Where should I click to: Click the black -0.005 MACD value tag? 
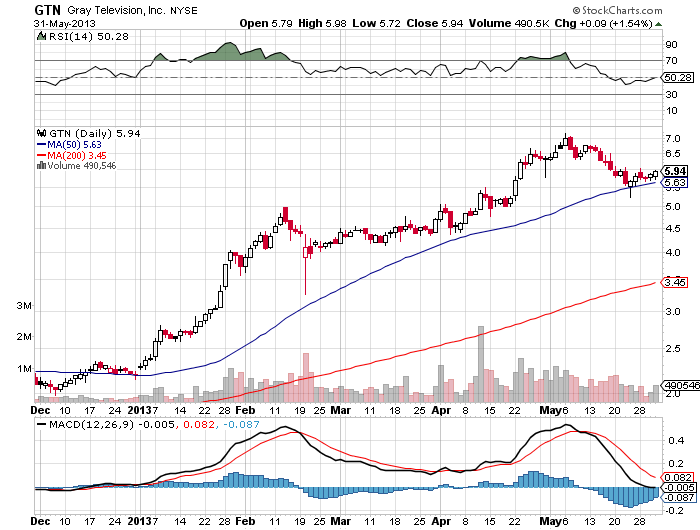coord(678,488)
